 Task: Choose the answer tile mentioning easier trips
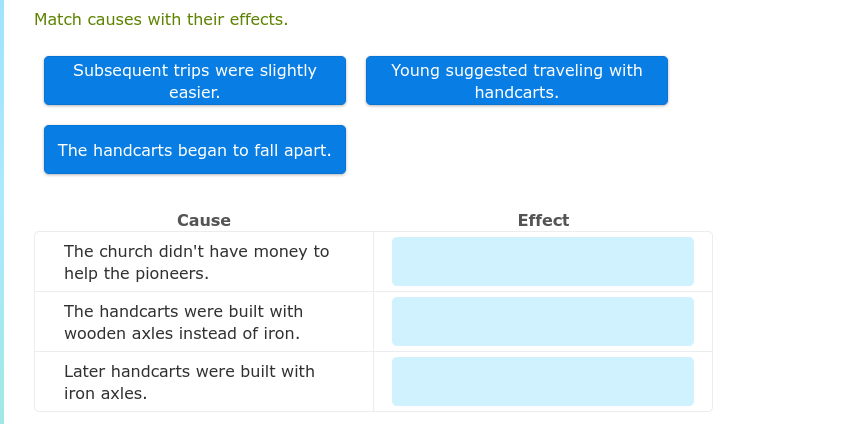pyautogui.click(x=195, y=81)
